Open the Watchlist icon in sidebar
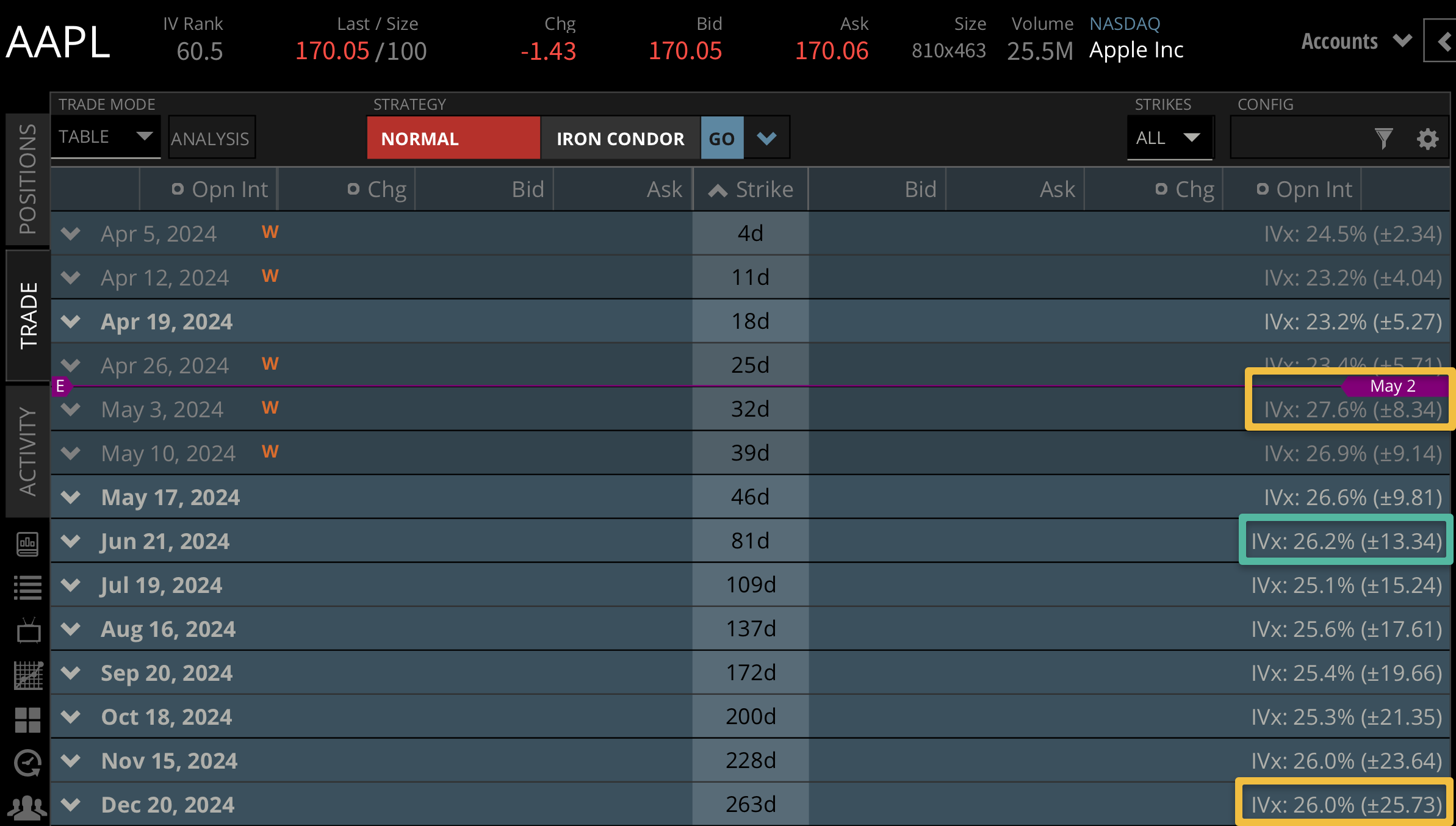The width and height of the screenshot is (1456, 826). point(27,586)
